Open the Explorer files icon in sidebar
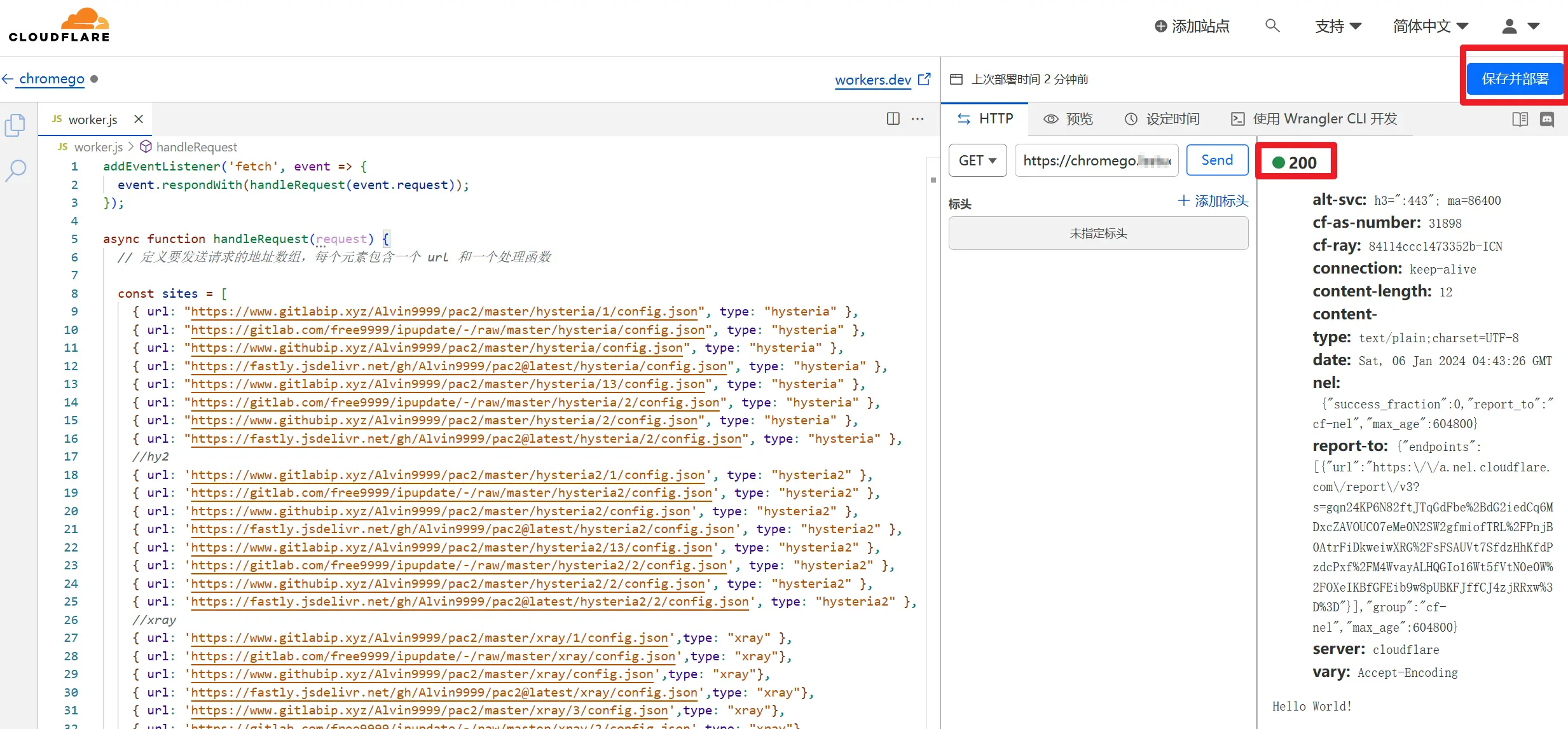 15,125
